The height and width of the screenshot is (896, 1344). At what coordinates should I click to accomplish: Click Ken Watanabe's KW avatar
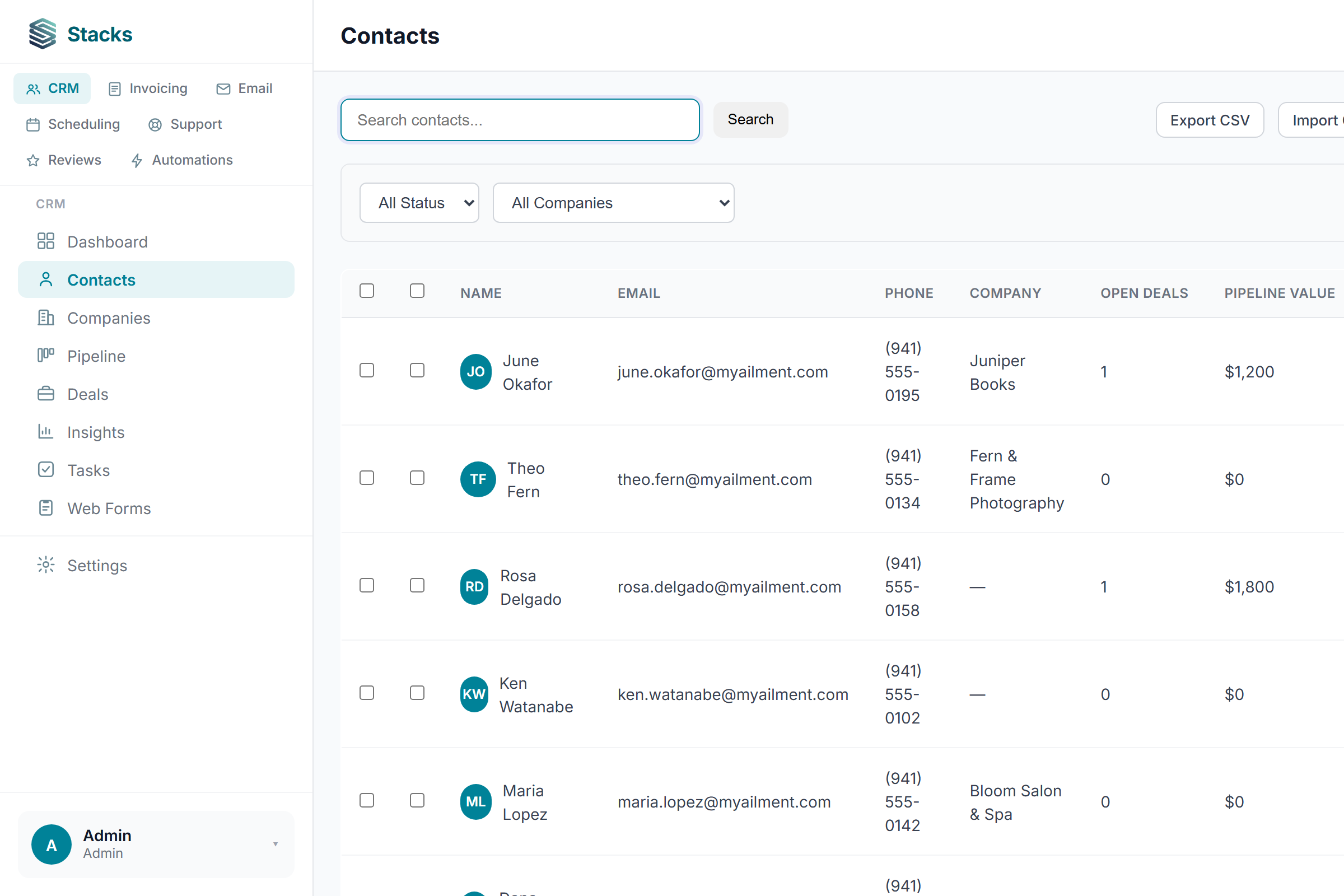point(474,694)
